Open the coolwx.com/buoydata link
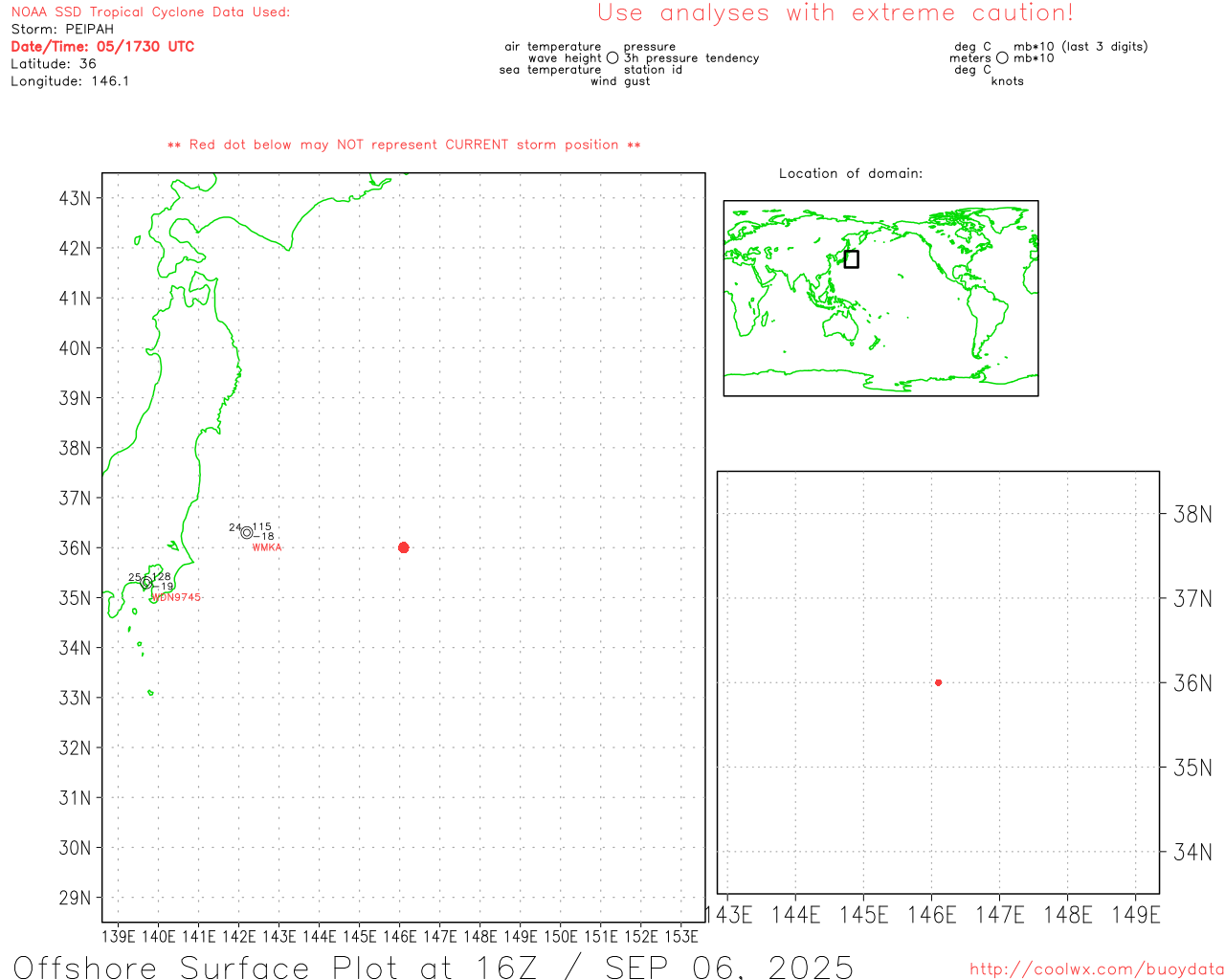The width and height of the screenshot is (1225, 980). coord(1097,969)
